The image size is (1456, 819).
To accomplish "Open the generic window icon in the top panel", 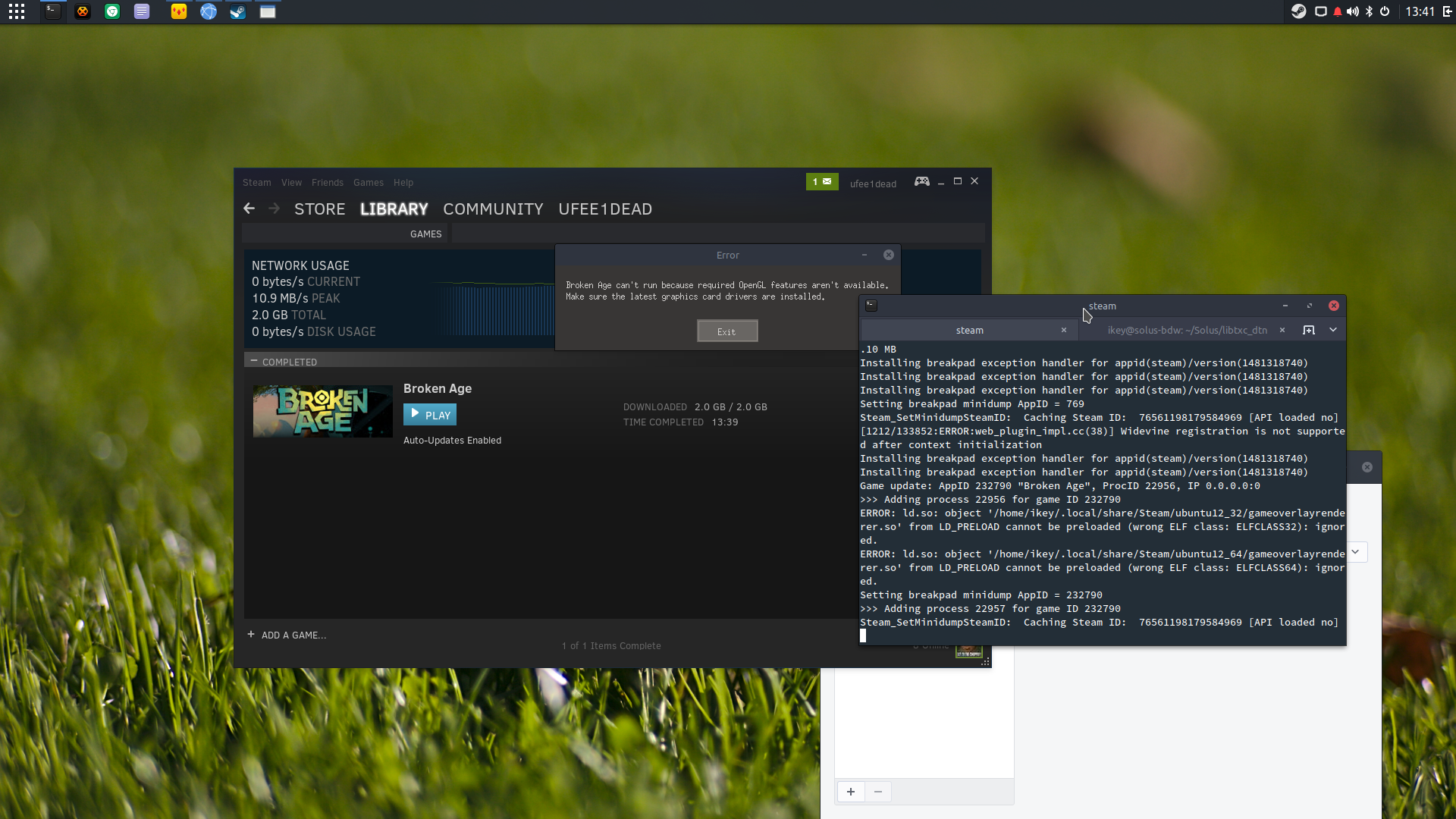I will [268, 11].
